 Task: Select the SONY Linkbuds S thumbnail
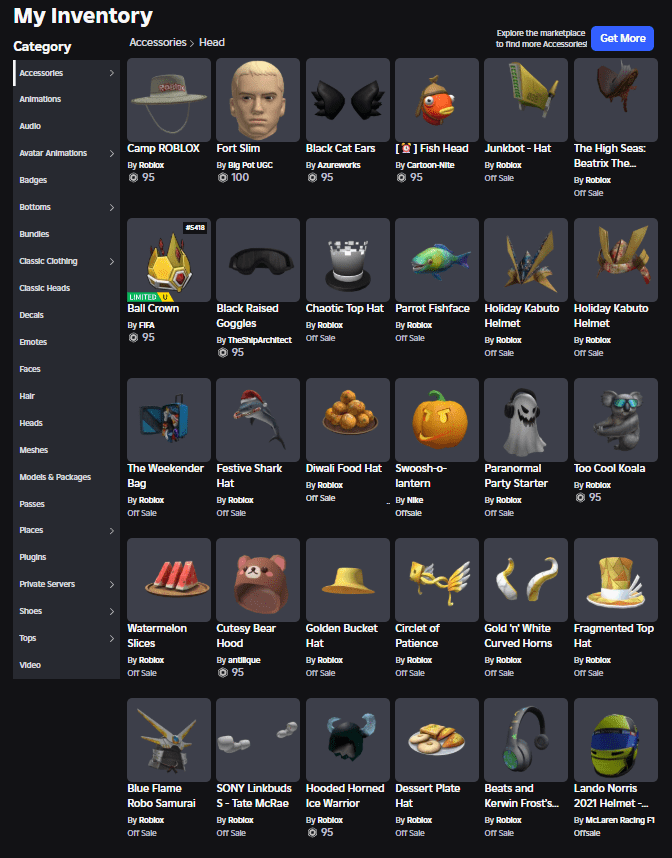coord(258,740)
